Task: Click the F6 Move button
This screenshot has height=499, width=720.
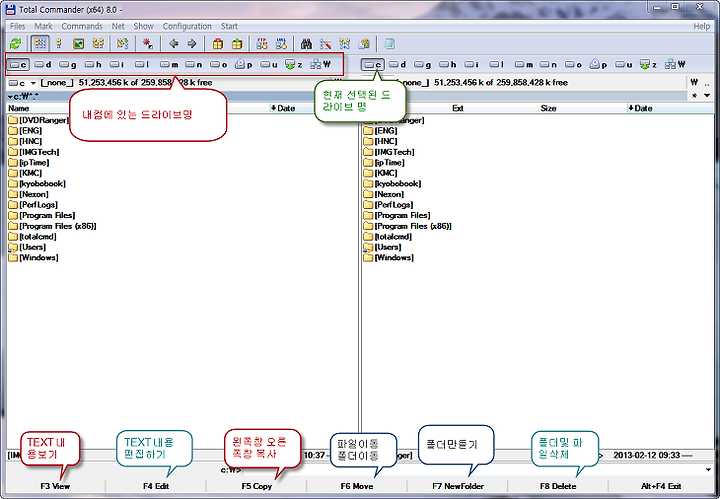Action: (x=357, y=486)
